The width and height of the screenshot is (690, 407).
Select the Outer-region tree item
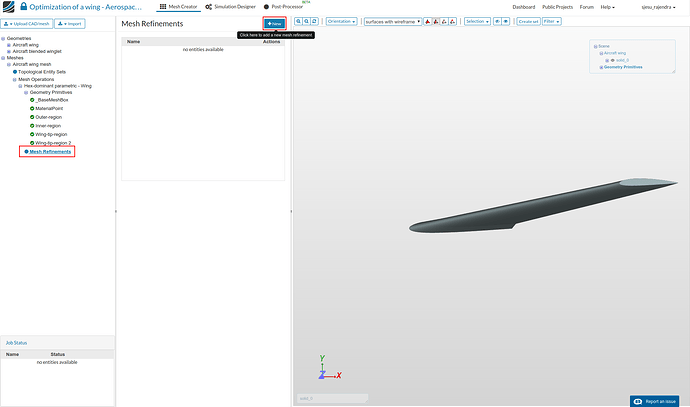tap(48, 117)
